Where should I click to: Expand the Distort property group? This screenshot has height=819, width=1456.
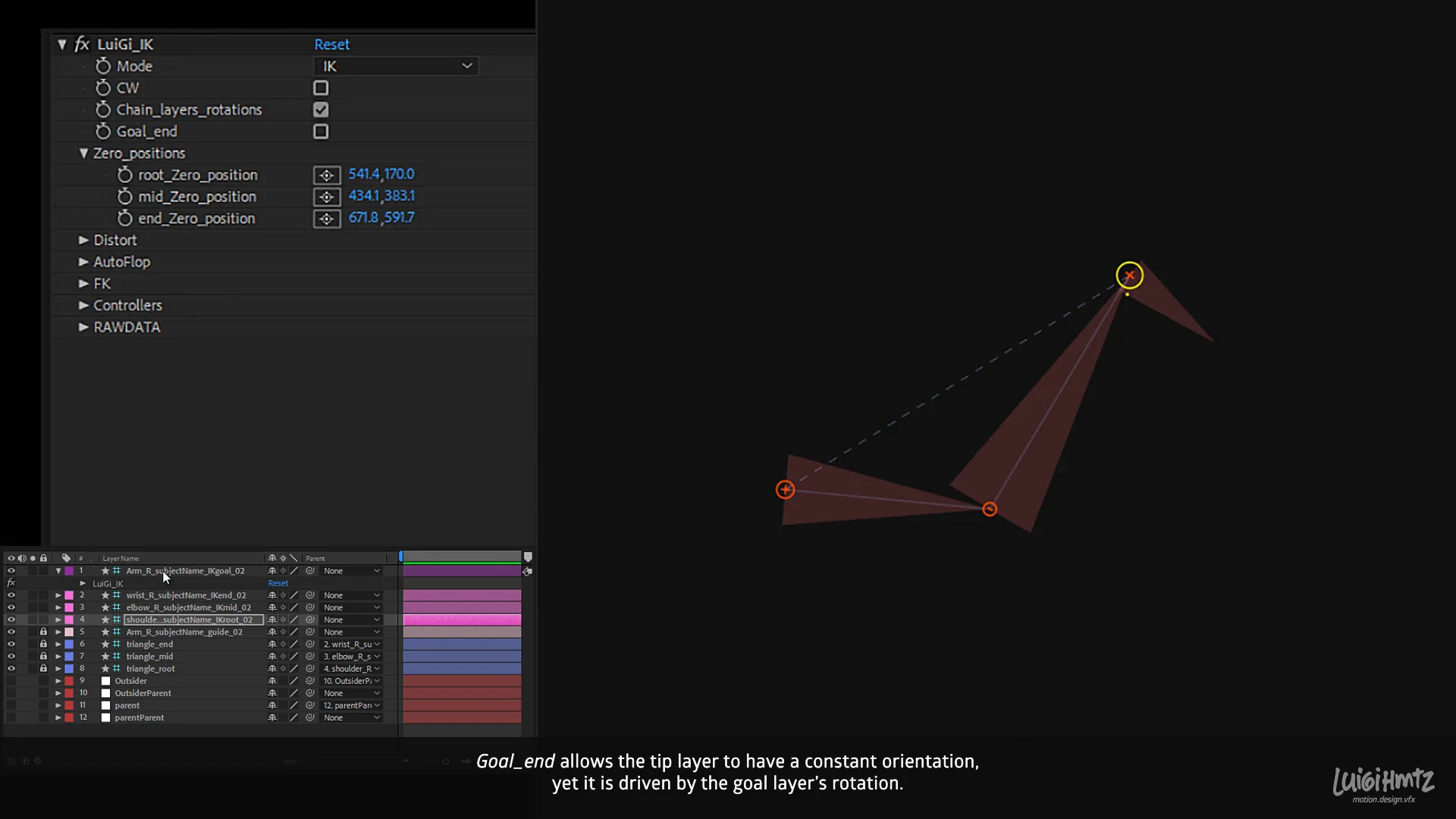(x=83, y=240)
